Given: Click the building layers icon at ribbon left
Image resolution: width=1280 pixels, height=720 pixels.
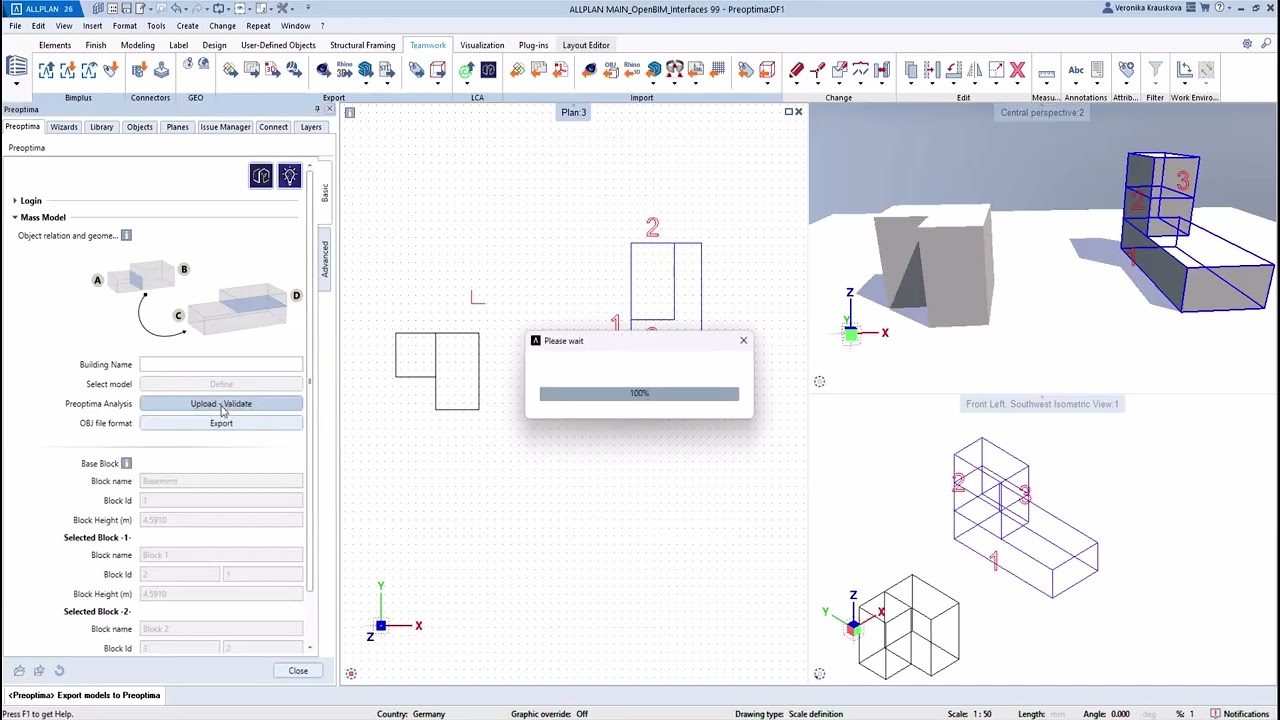Looking at the screenshot, I should click(x=16, y=68).
